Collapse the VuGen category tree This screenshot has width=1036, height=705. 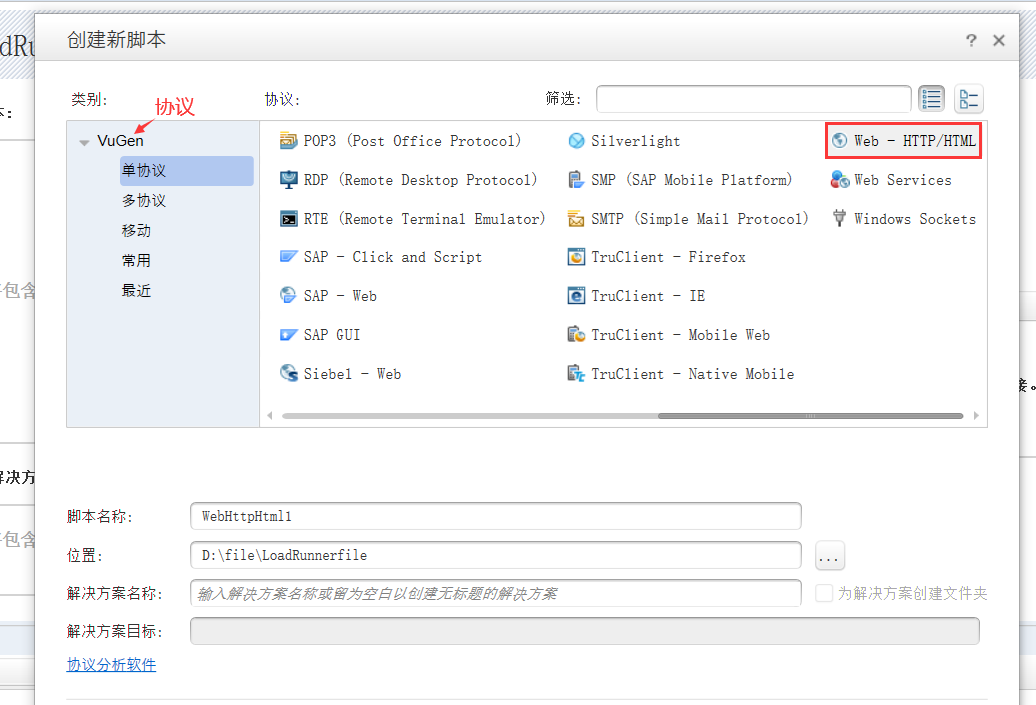84,142
